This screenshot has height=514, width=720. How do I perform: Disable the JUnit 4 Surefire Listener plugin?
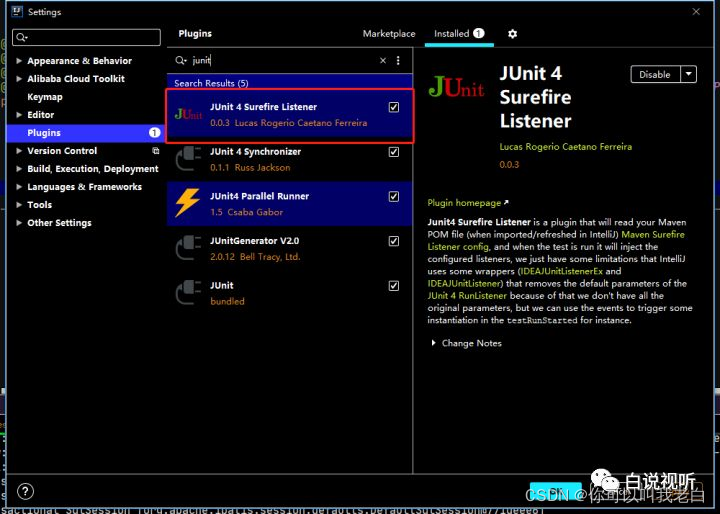click(x=655, y=74)
